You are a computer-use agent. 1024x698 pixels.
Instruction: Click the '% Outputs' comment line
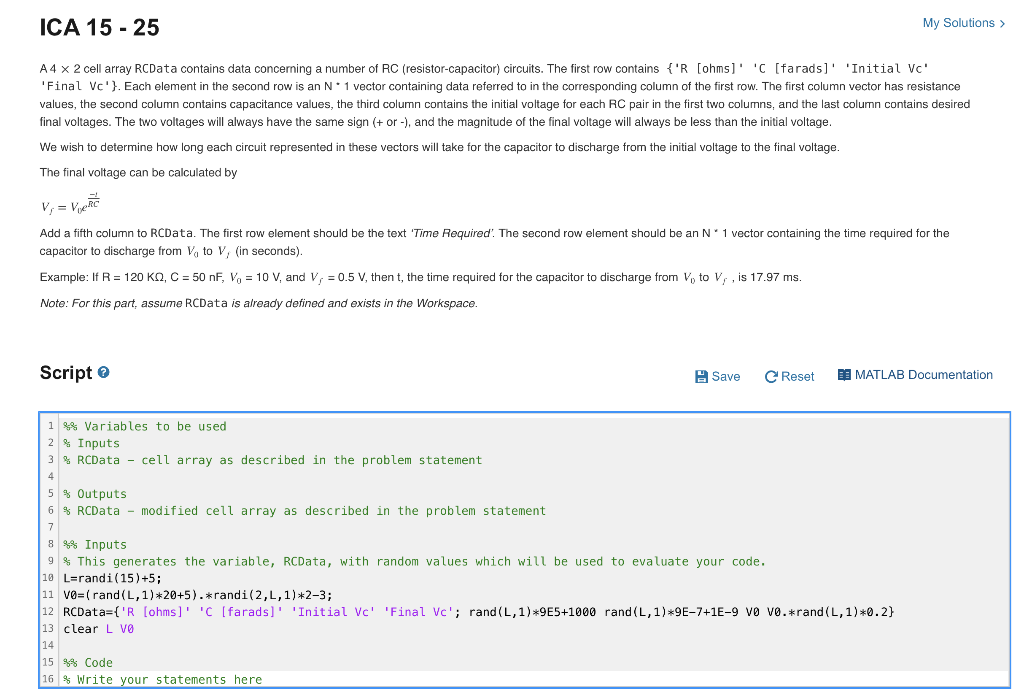click(x=95, y=494)
